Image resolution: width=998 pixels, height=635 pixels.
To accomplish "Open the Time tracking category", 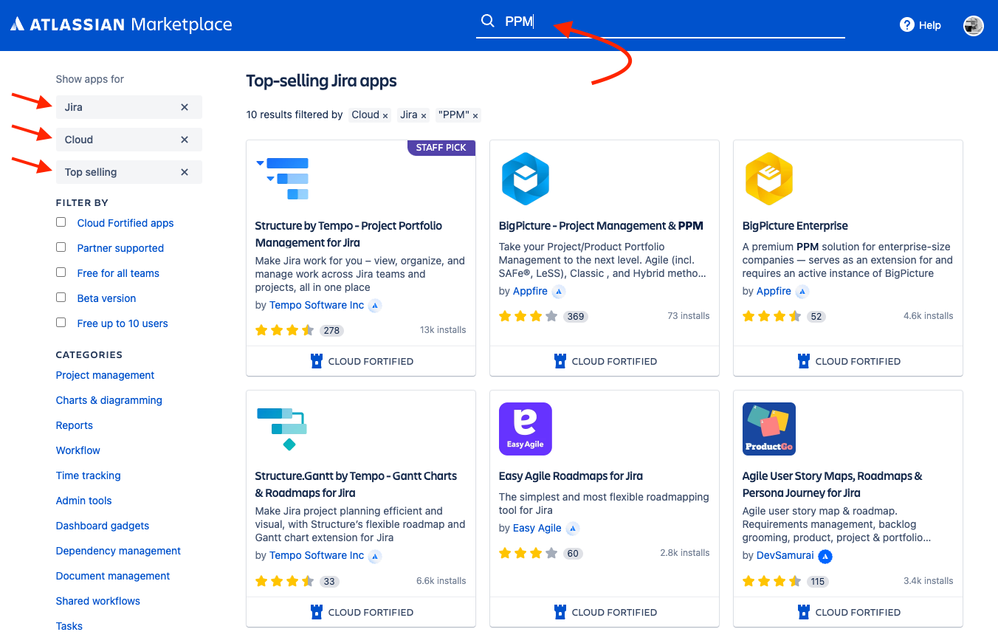I will (x=88, y=475).
